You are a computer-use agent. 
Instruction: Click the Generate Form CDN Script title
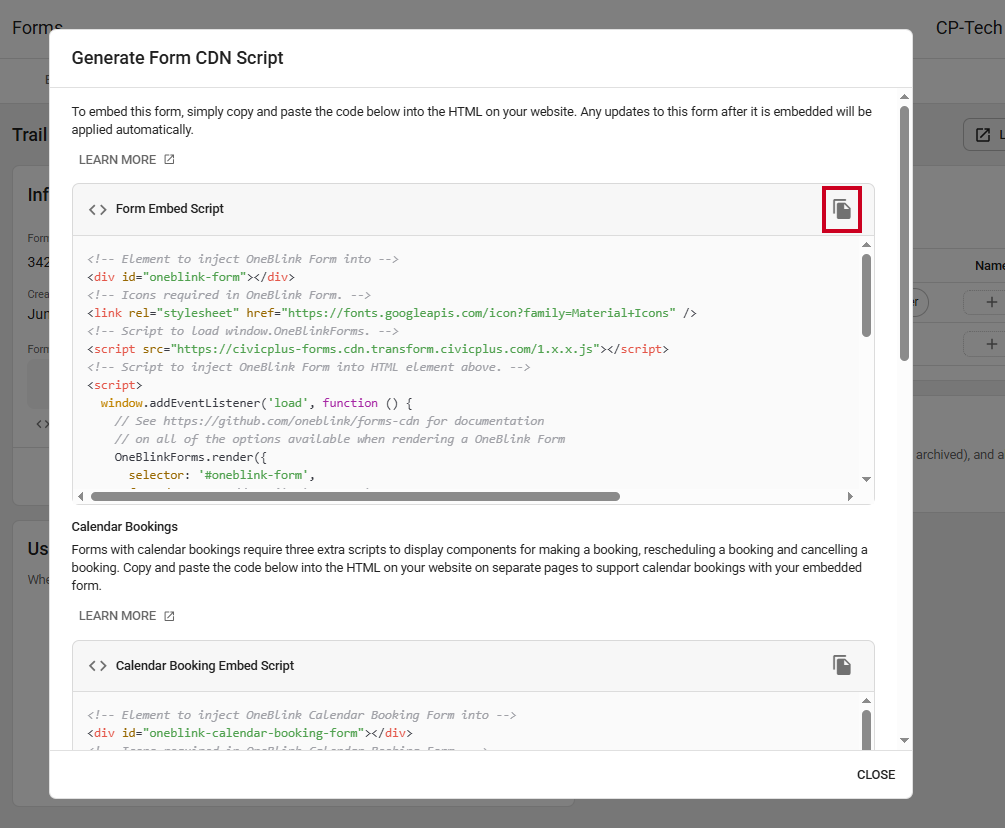pyautogui.click(x=177, y=58)
